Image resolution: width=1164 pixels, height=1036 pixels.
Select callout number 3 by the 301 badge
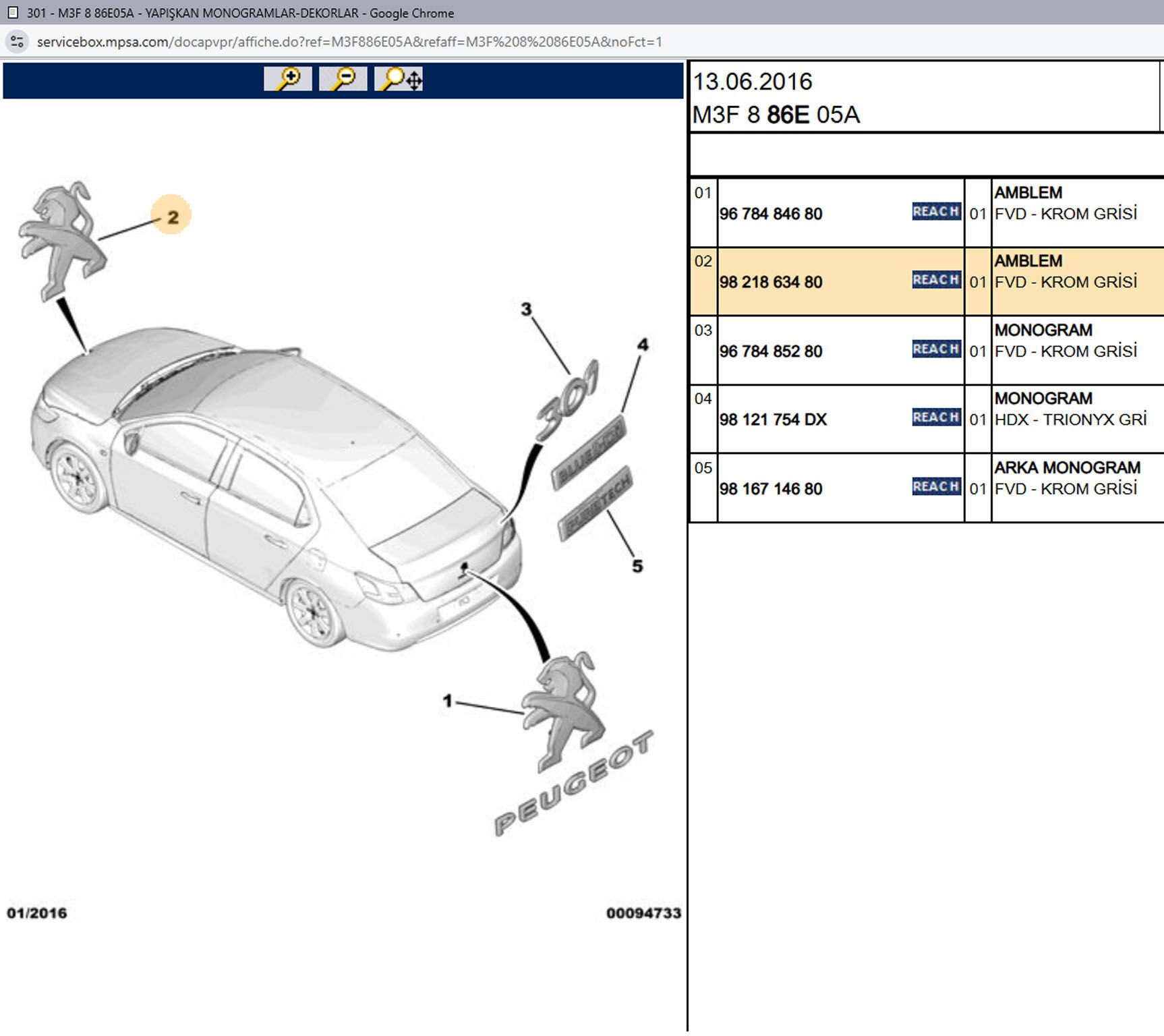[526, 310]
